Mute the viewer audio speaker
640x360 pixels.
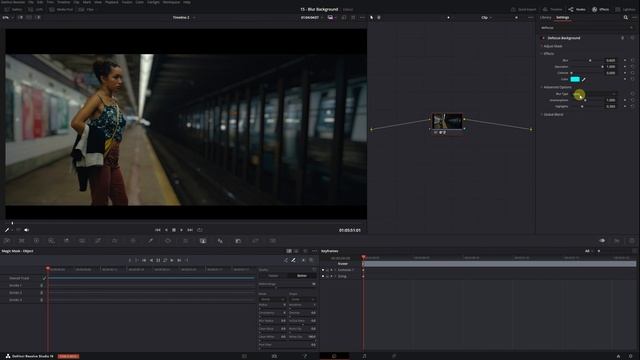(27, 230)
